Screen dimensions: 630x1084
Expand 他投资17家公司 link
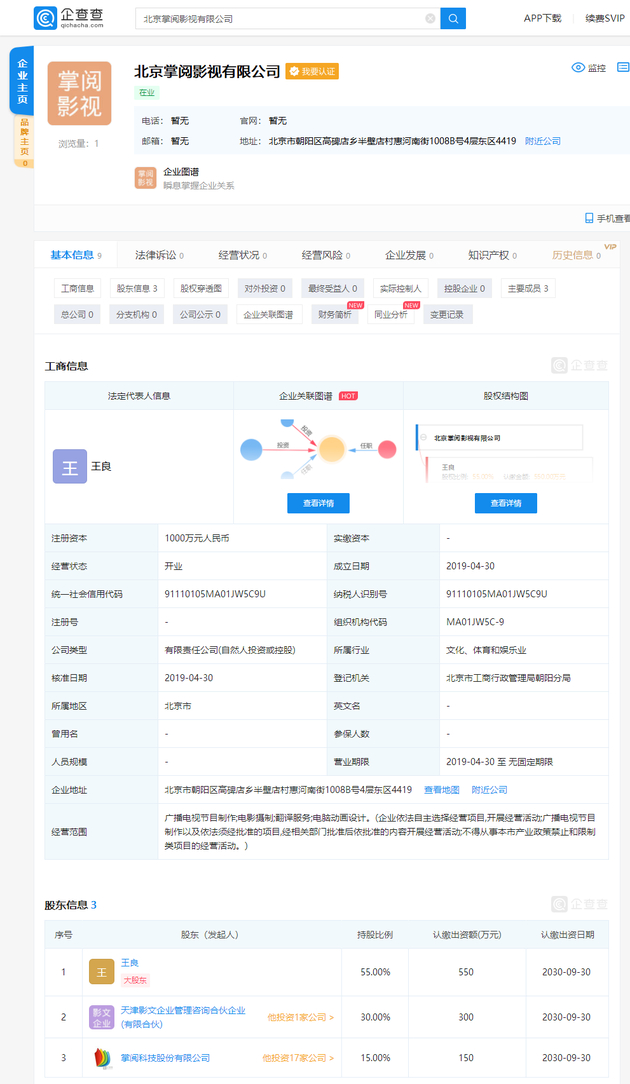point(298,1058)
